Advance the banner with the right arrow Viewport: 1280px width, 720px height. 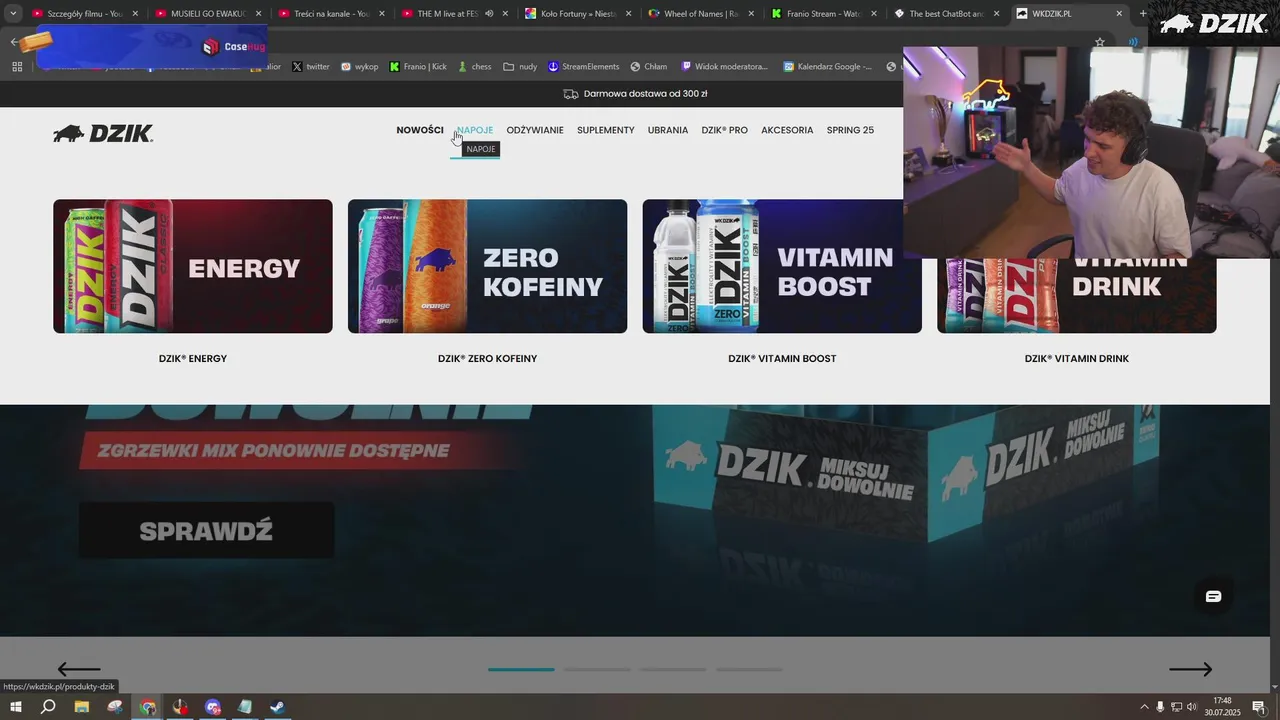1191,669
